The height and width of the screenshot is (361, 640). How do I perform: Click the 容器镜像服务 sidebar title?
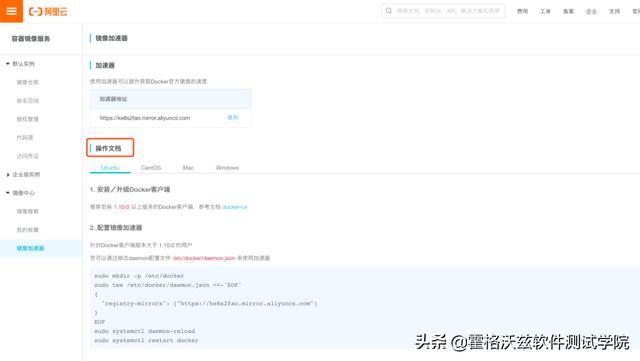[x=31, y=39]
